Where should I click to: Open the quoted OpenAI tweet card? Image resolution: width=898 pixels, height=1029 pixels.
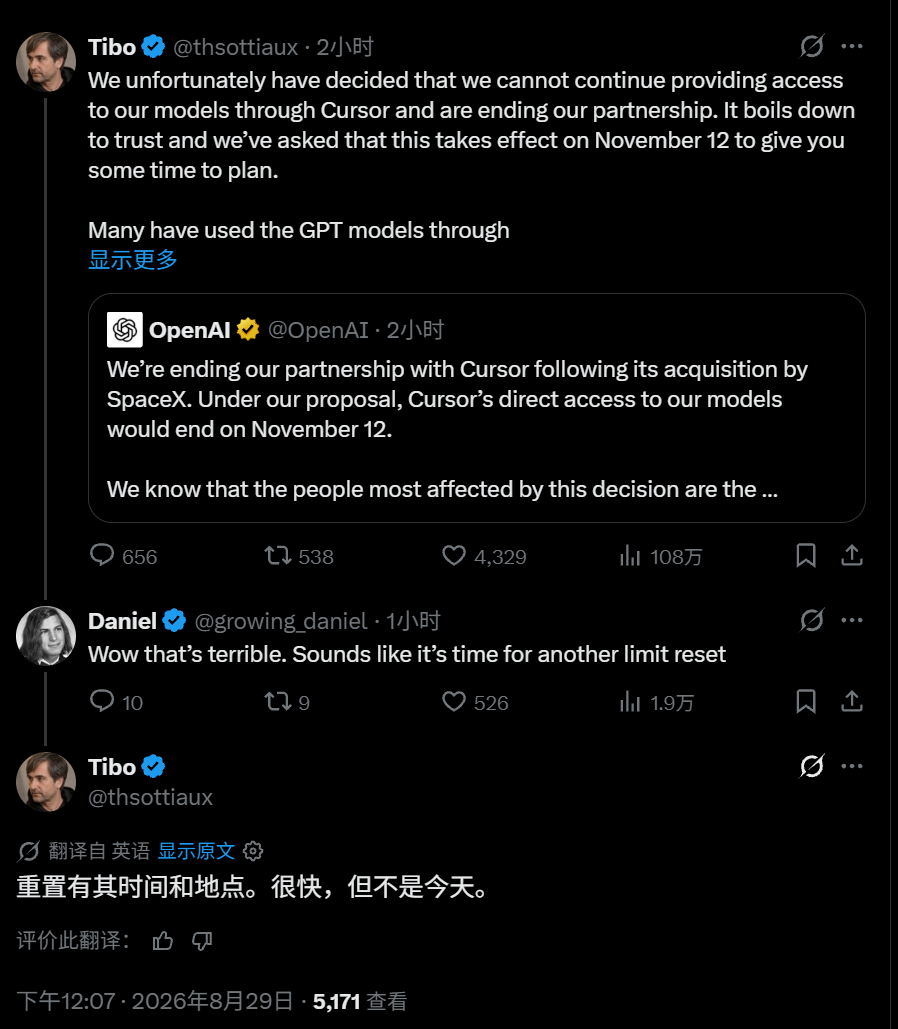(477, 408)
